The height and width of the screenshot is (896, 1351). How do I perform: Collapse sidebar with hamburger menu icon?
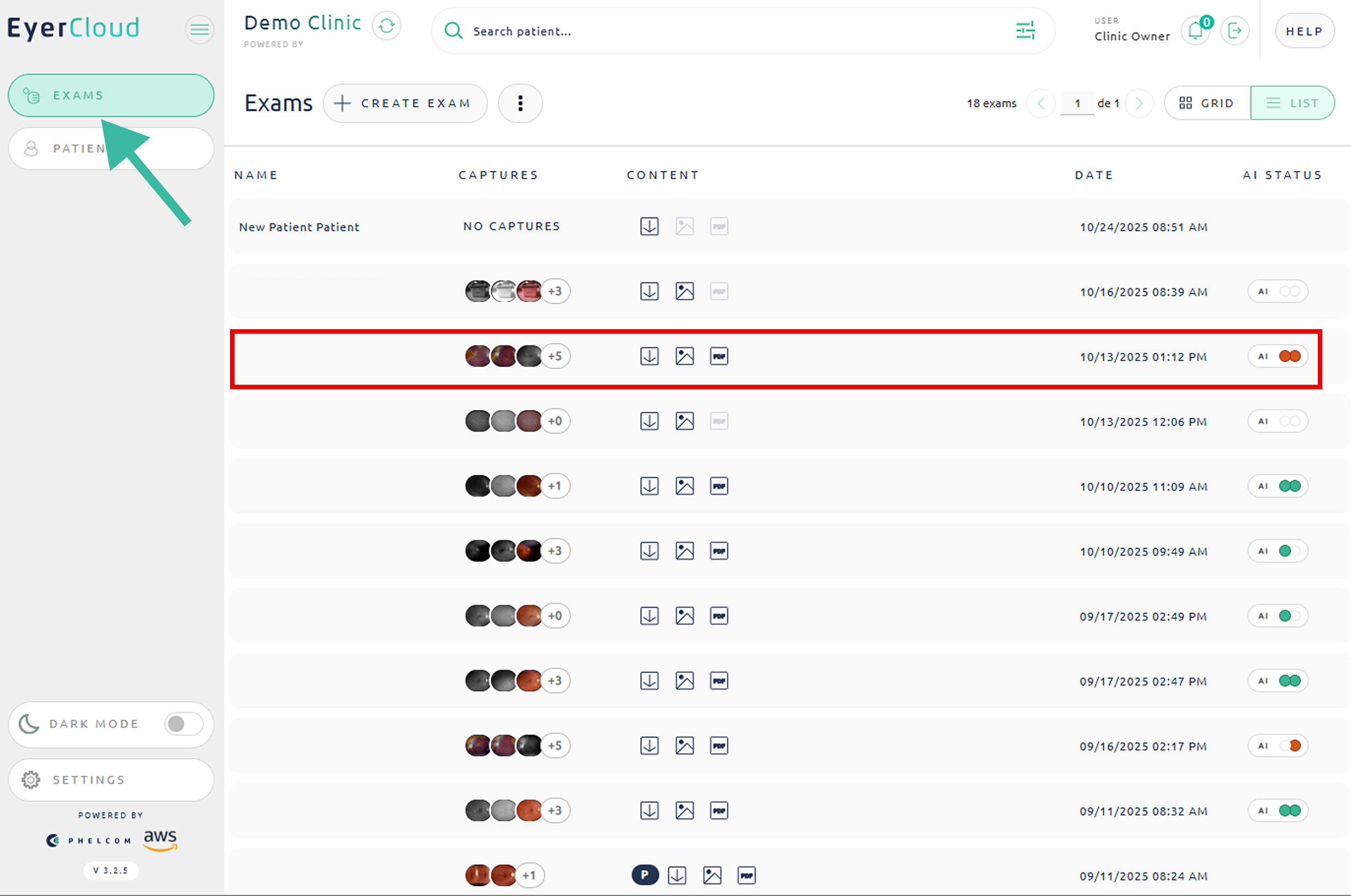click(x=199, y=29)
